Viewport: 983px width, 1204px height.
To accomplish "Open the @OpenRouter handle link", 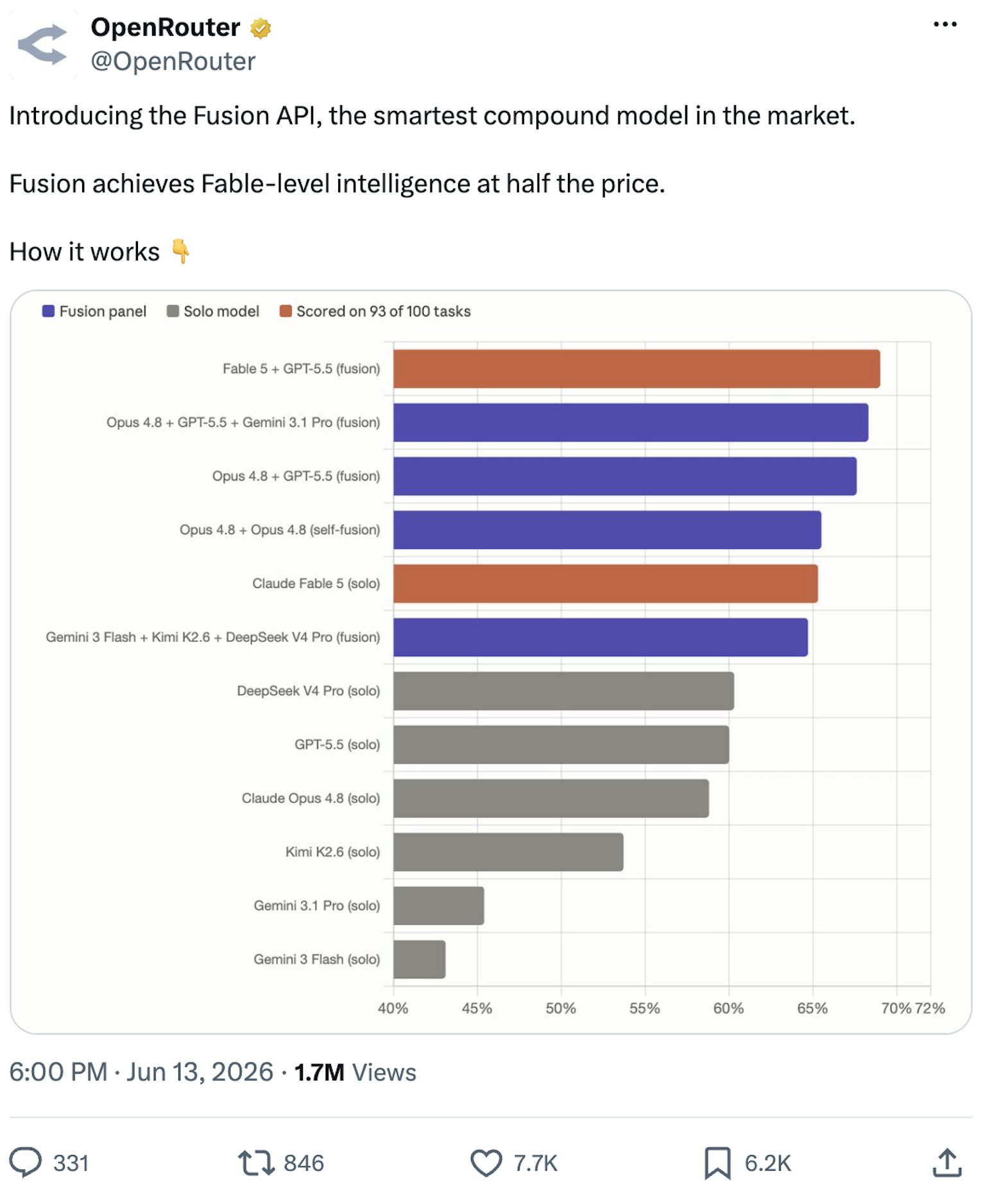I will [x=173, y=62].
